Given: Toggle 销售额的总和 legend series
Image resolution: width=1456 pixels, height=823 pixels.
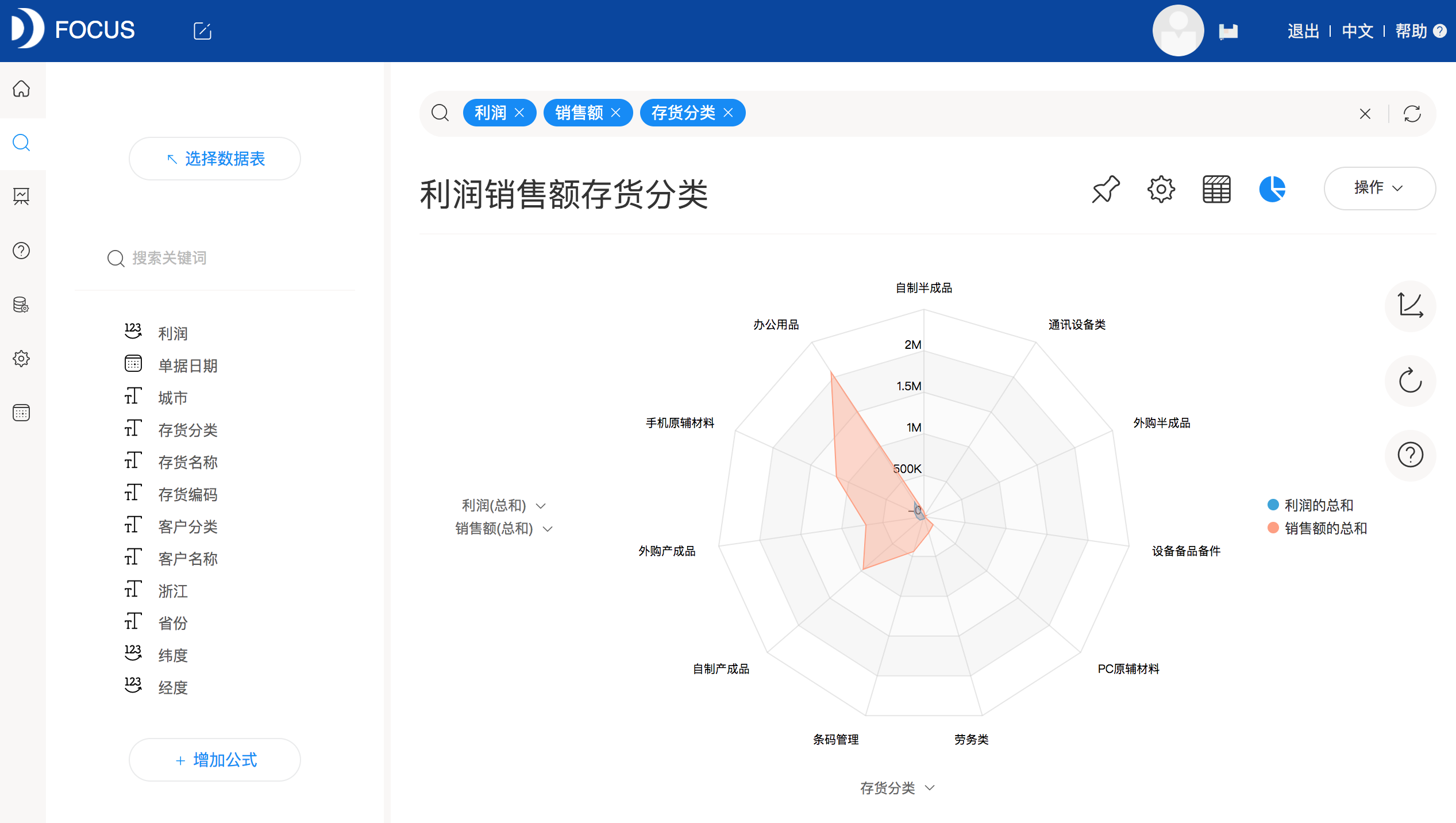Looking at the screenshot, I should [1317, 528].
